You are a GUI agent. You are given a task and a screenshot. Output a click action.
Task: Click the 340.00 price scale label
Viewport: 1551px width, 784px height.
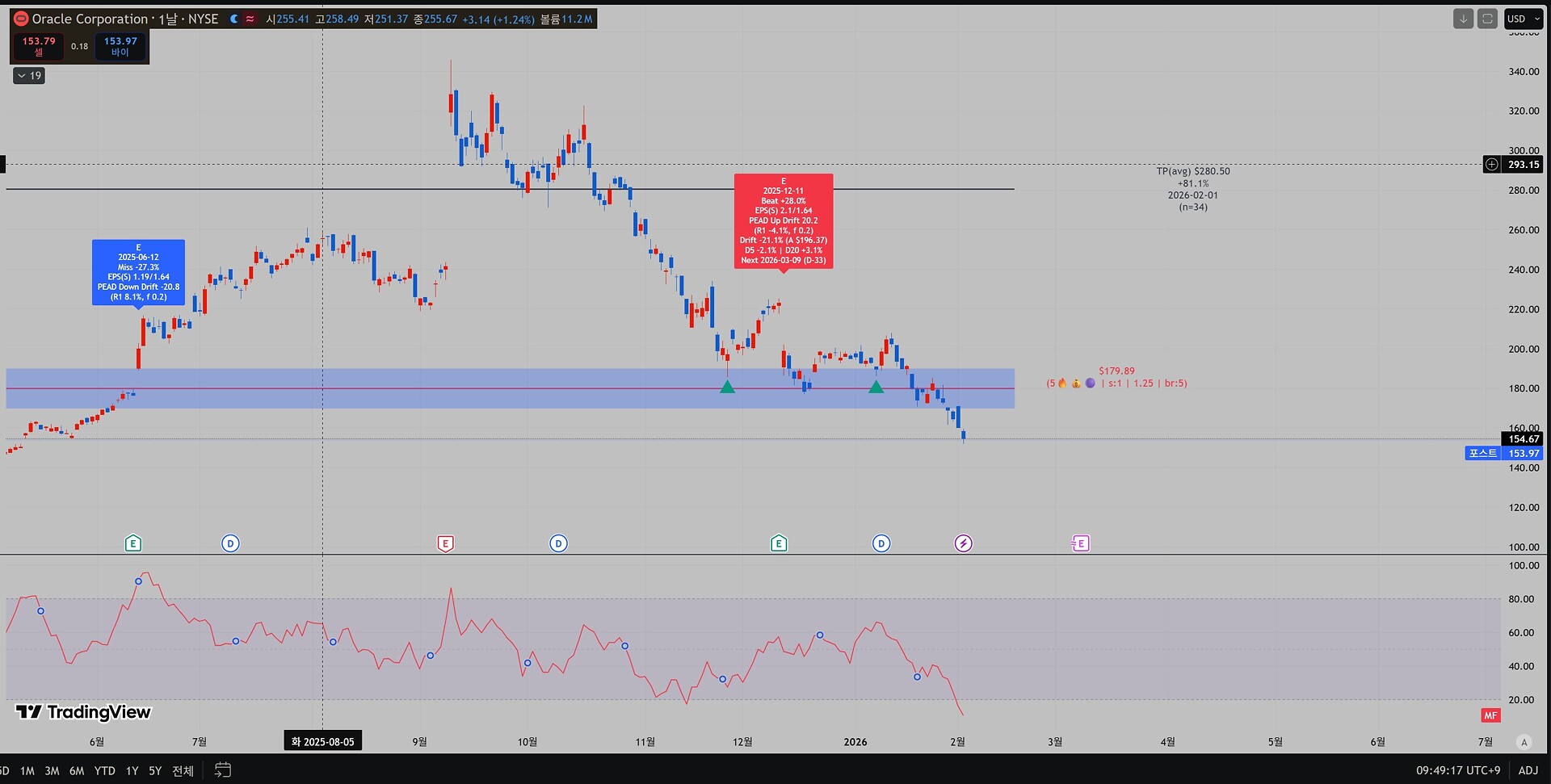1524,71
